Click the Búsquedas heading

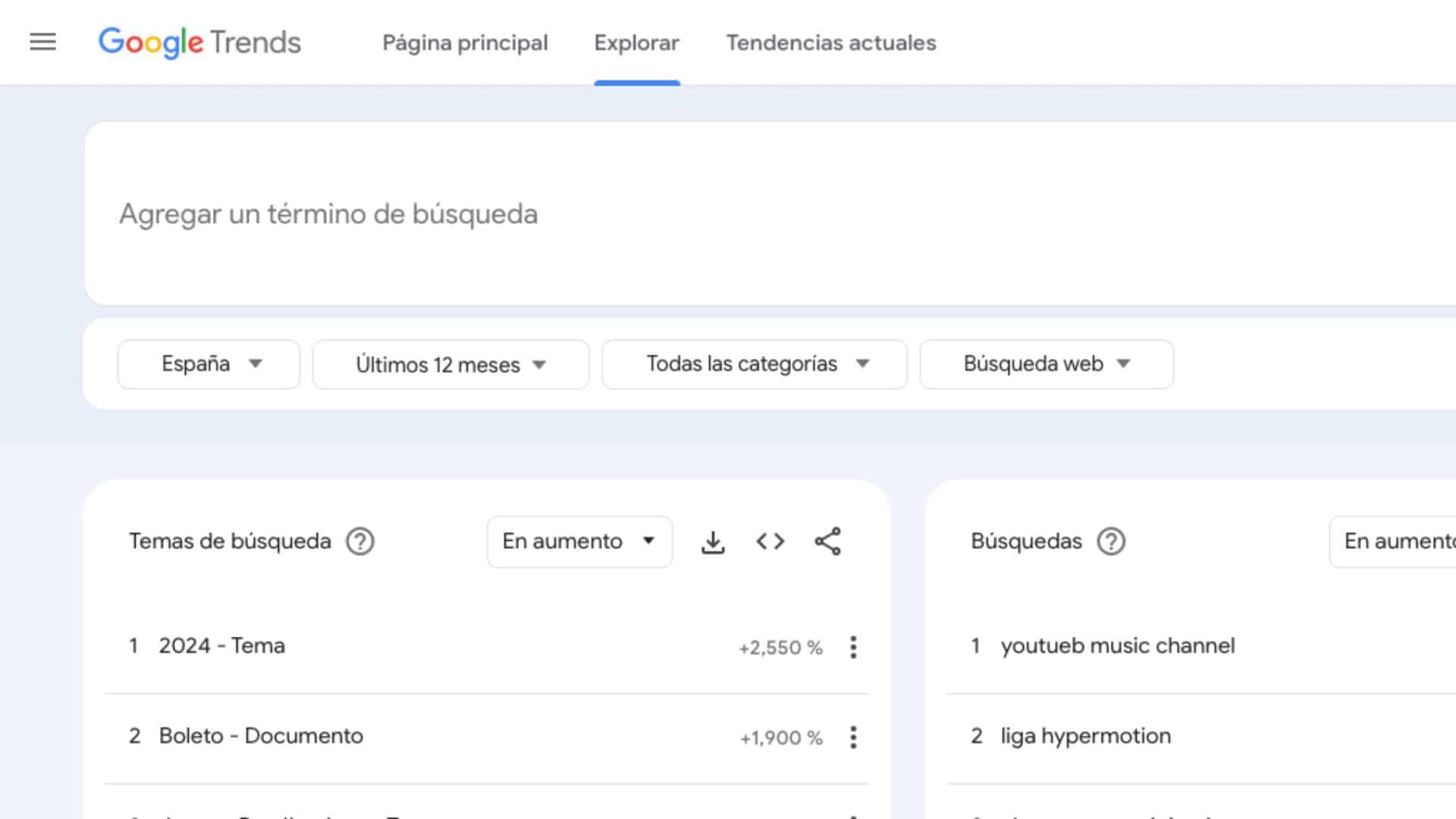pos(1026,541)
